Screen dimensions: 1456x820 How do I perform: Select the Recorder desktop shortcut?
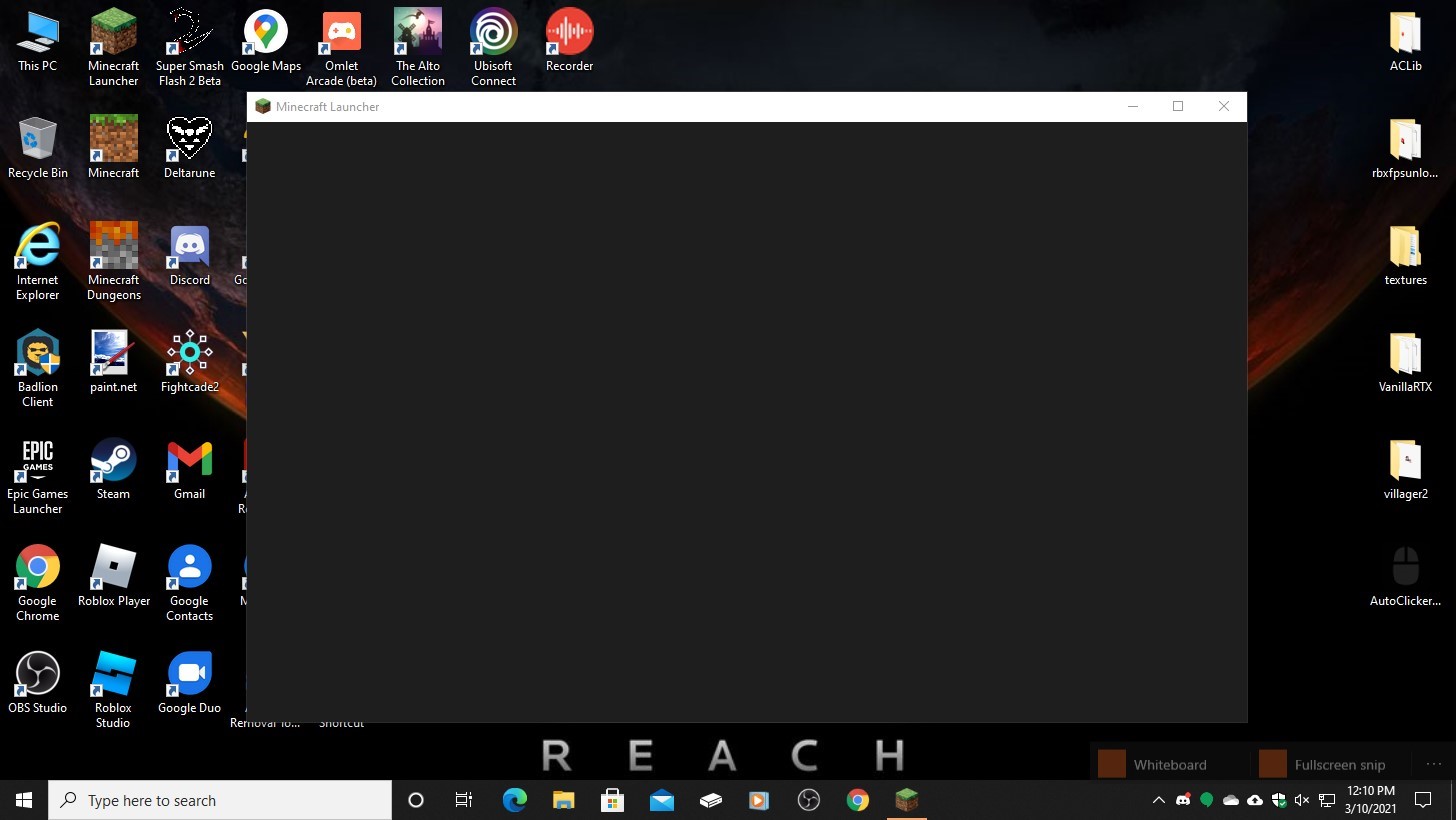[570, 41]
